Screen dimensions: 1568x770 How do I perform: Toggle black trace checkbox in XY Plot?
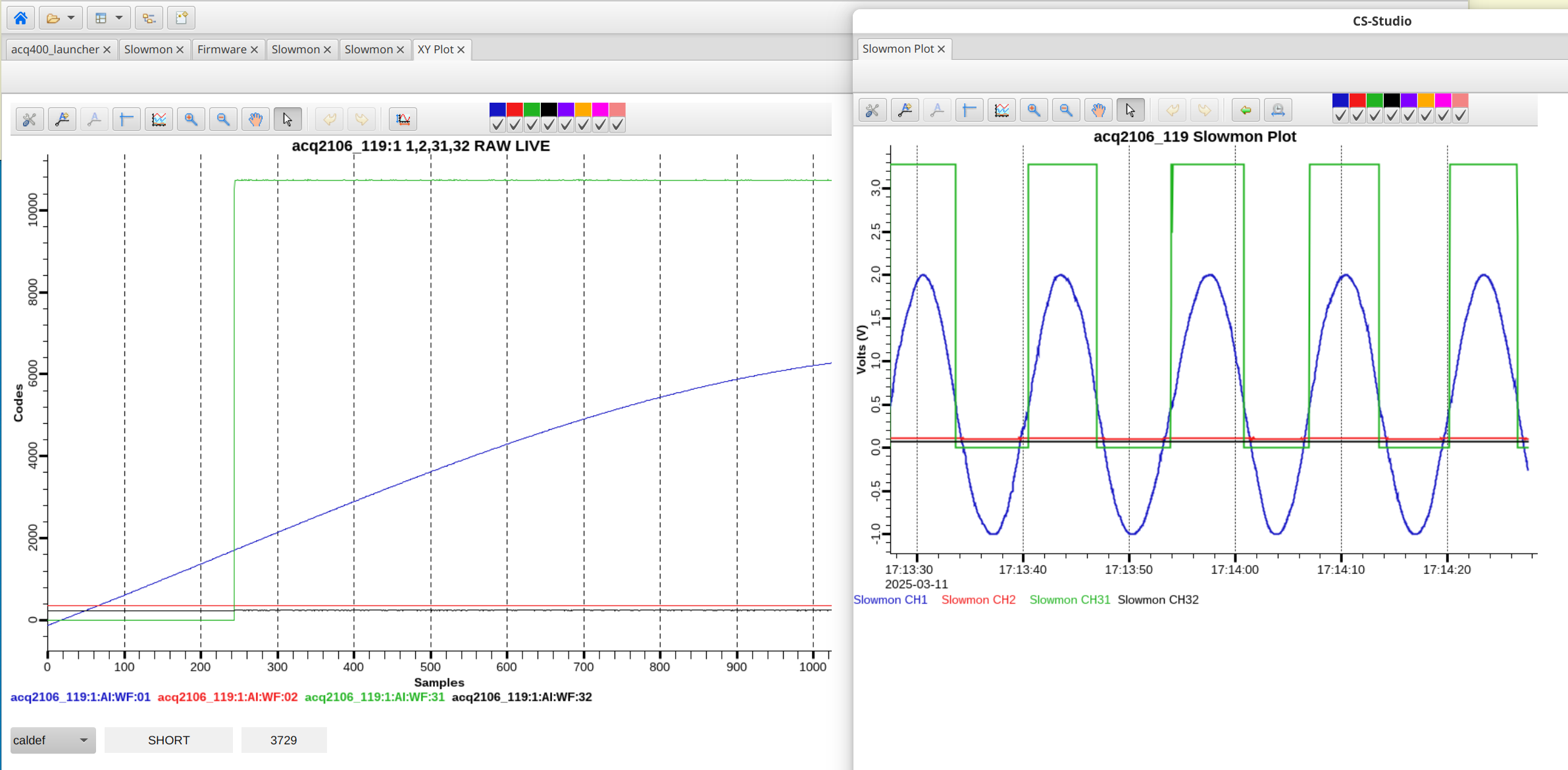[x=549, y=124]
